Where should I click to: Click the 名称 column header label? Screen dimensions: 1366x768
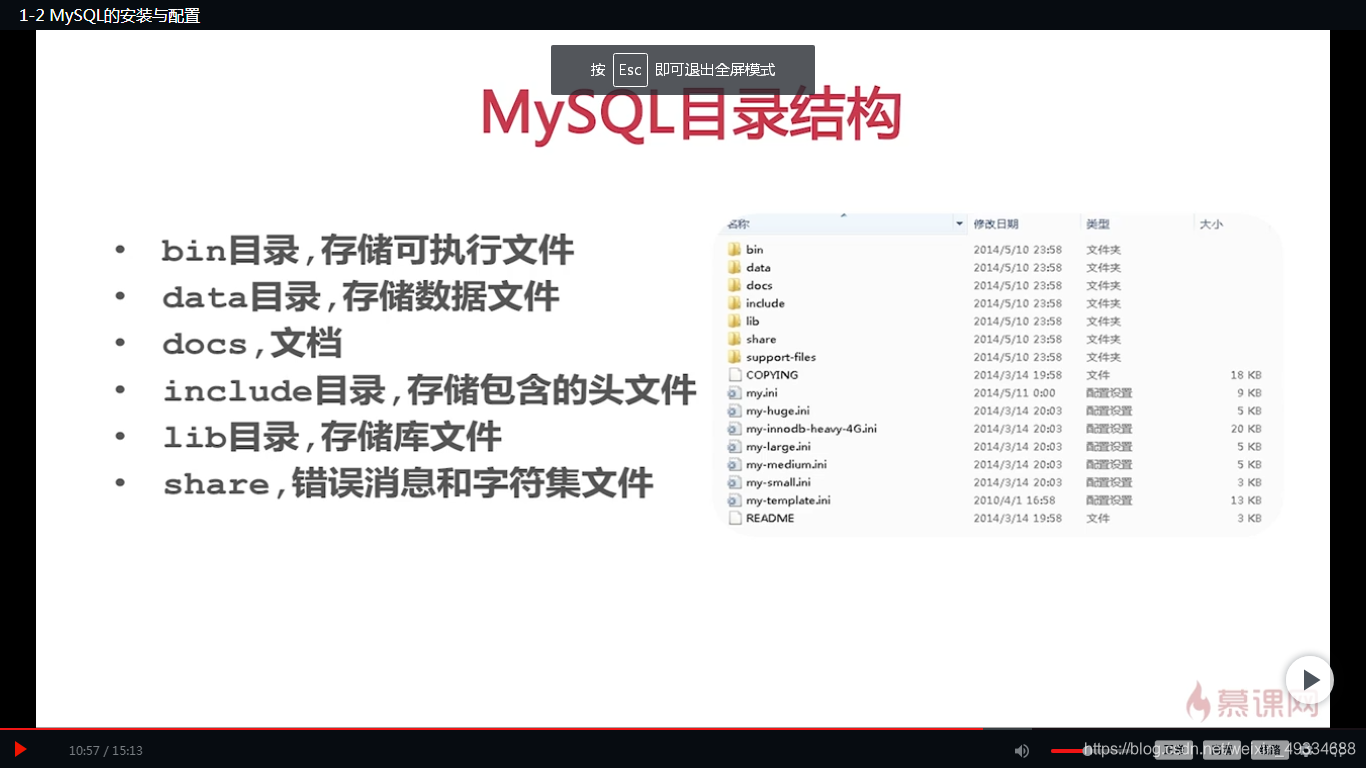pyautogui.click(x=738, y=224)
